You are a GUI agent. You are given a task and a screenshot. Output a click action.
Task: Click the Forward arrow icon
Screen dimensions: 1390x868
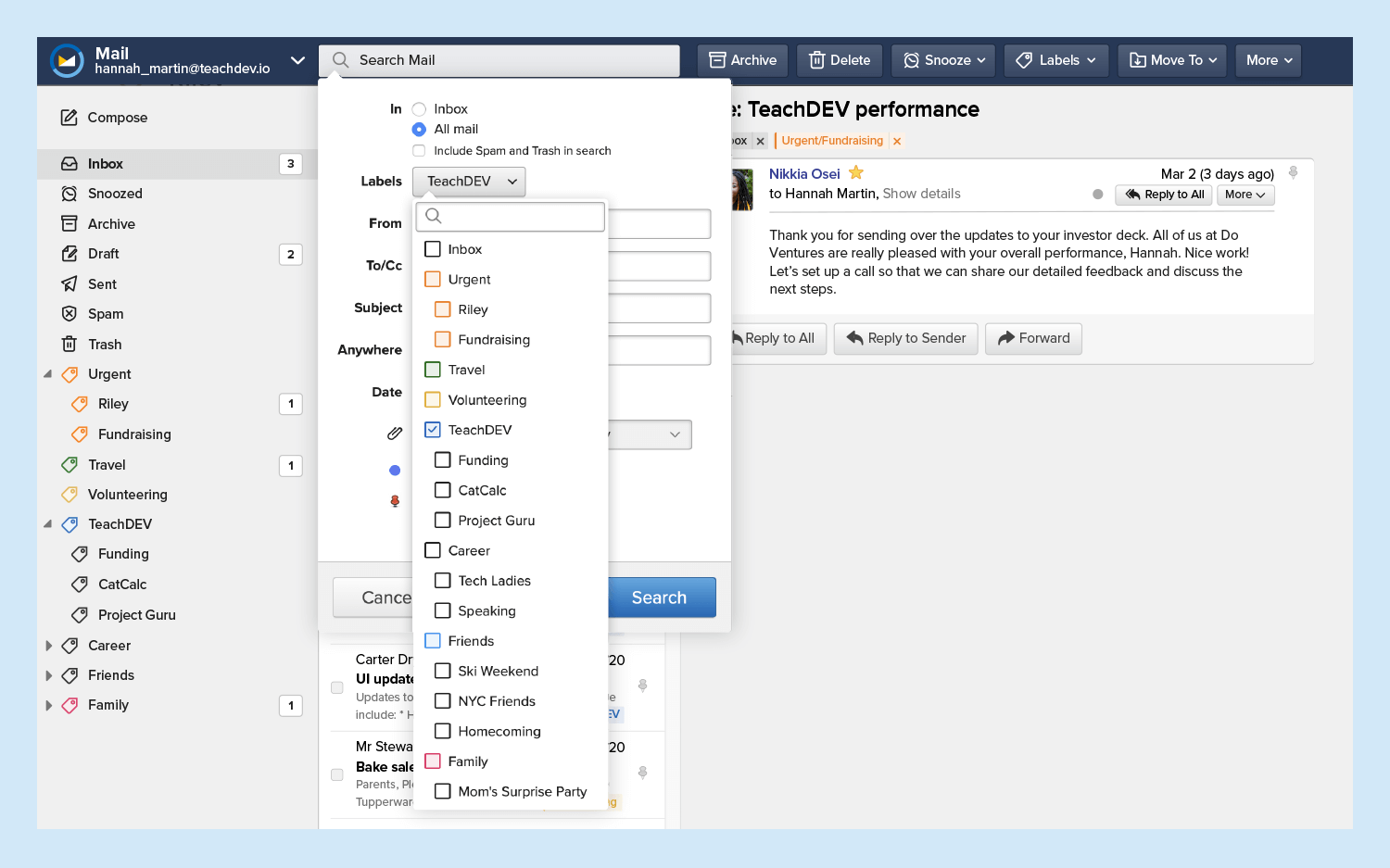pyautogui.click(x=1005, y=338)
